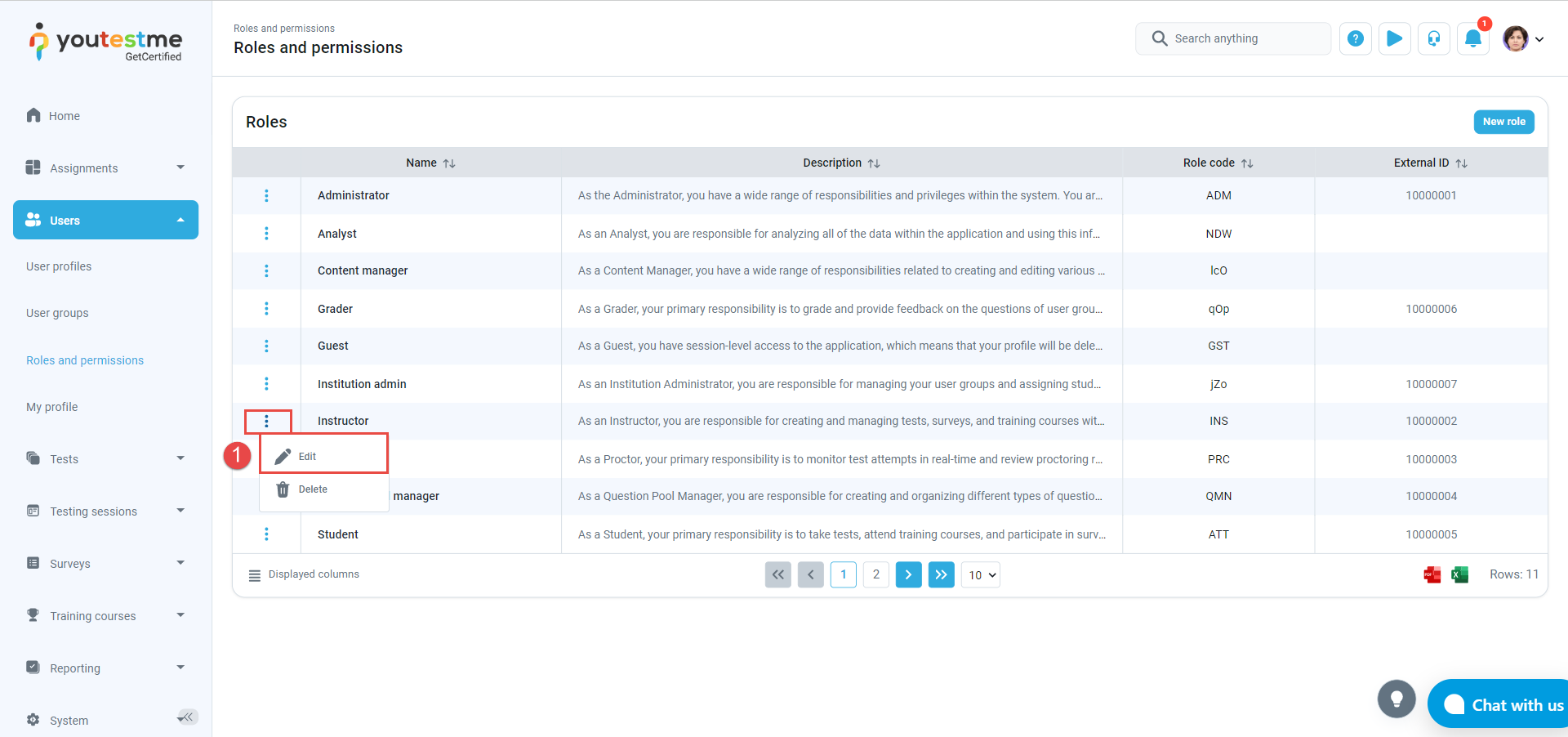Sort roles by Name column

(449, 163)
